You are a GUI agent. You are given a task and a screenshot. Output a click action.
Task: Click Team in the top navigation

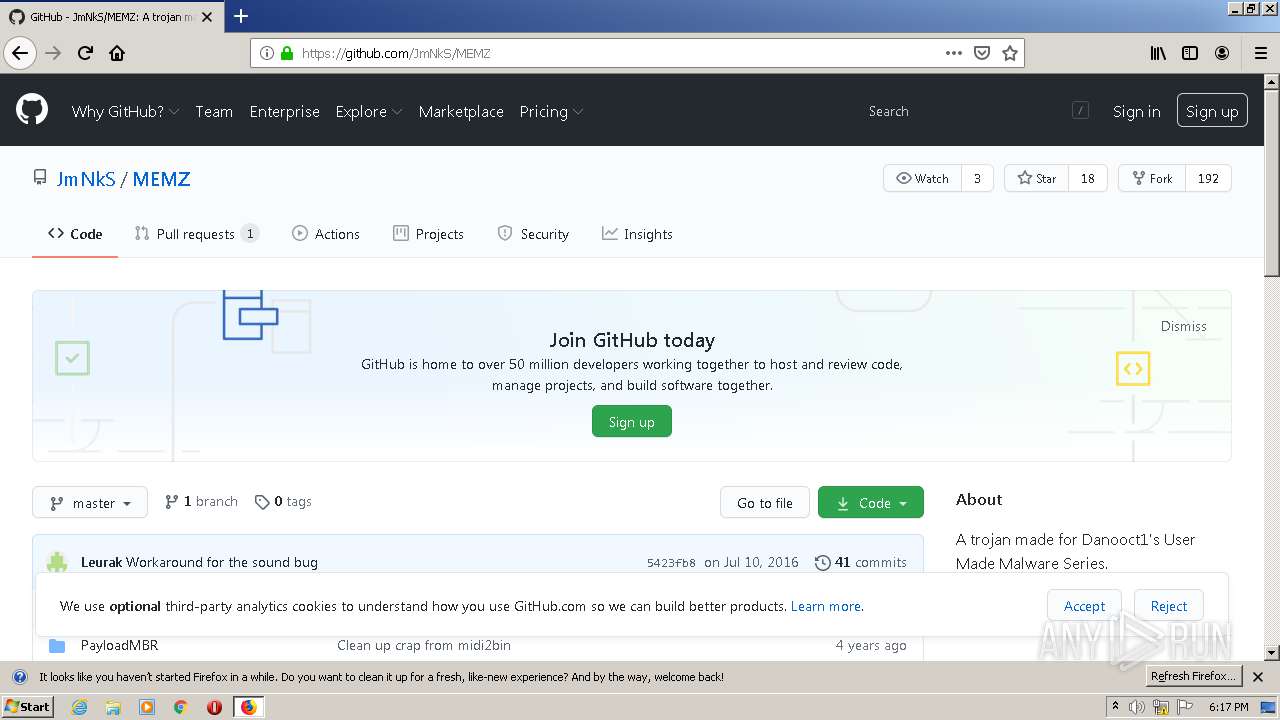click(x=214, y=111)
